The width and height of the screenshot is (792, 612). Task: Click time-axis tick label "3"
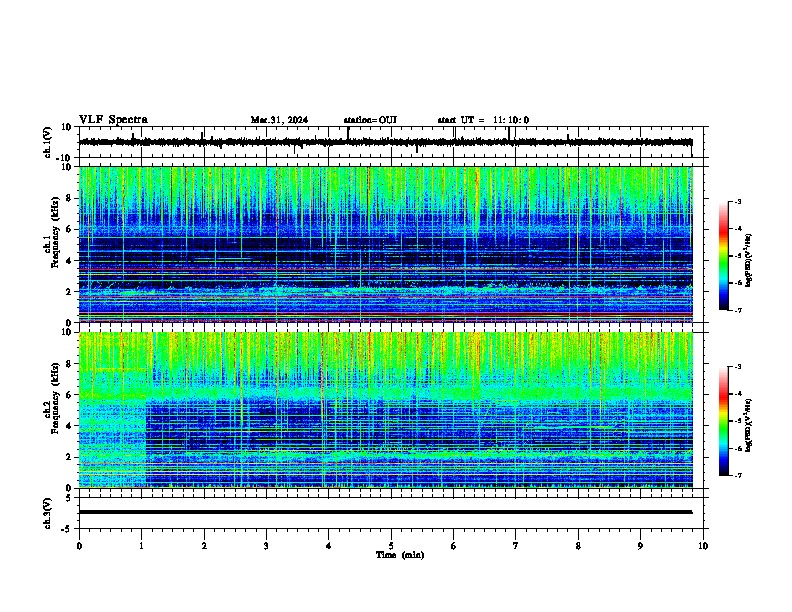266,546
